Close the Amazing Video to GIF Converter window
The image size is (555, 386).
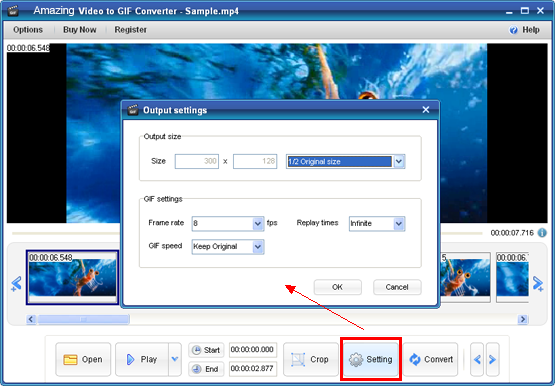(x=540, y=11)
